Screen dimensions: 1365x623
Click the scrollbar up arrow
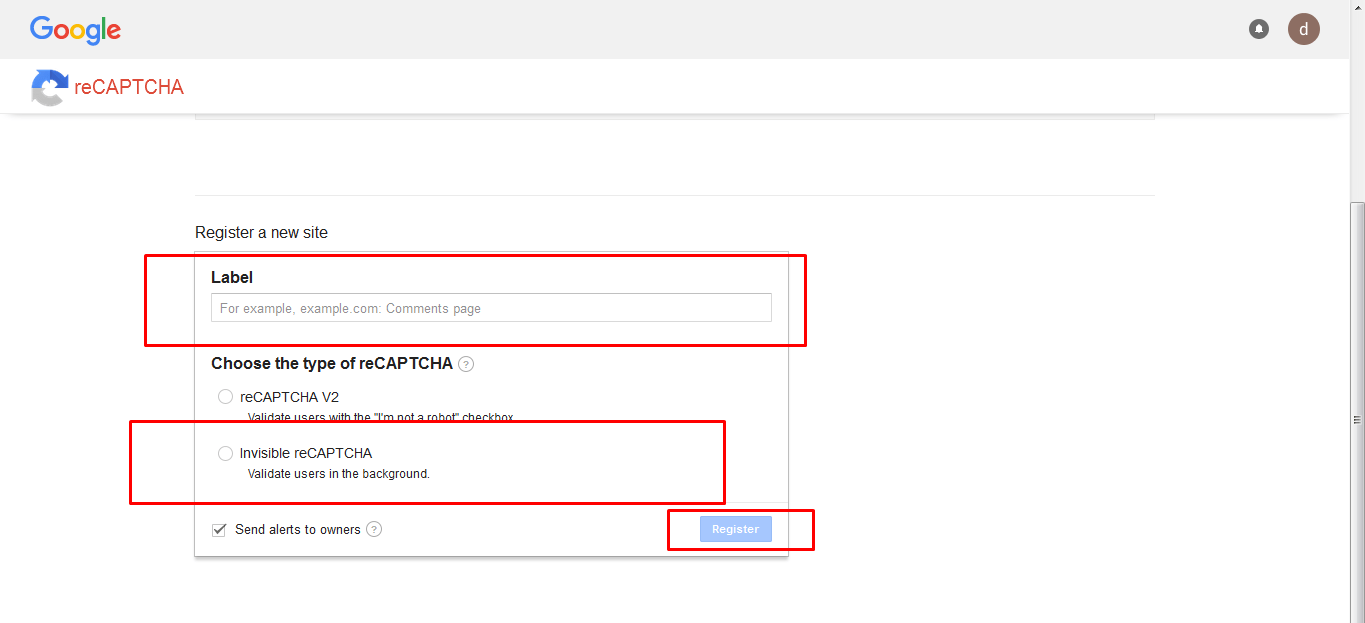pyautogui.click(x=1358, y=6)
